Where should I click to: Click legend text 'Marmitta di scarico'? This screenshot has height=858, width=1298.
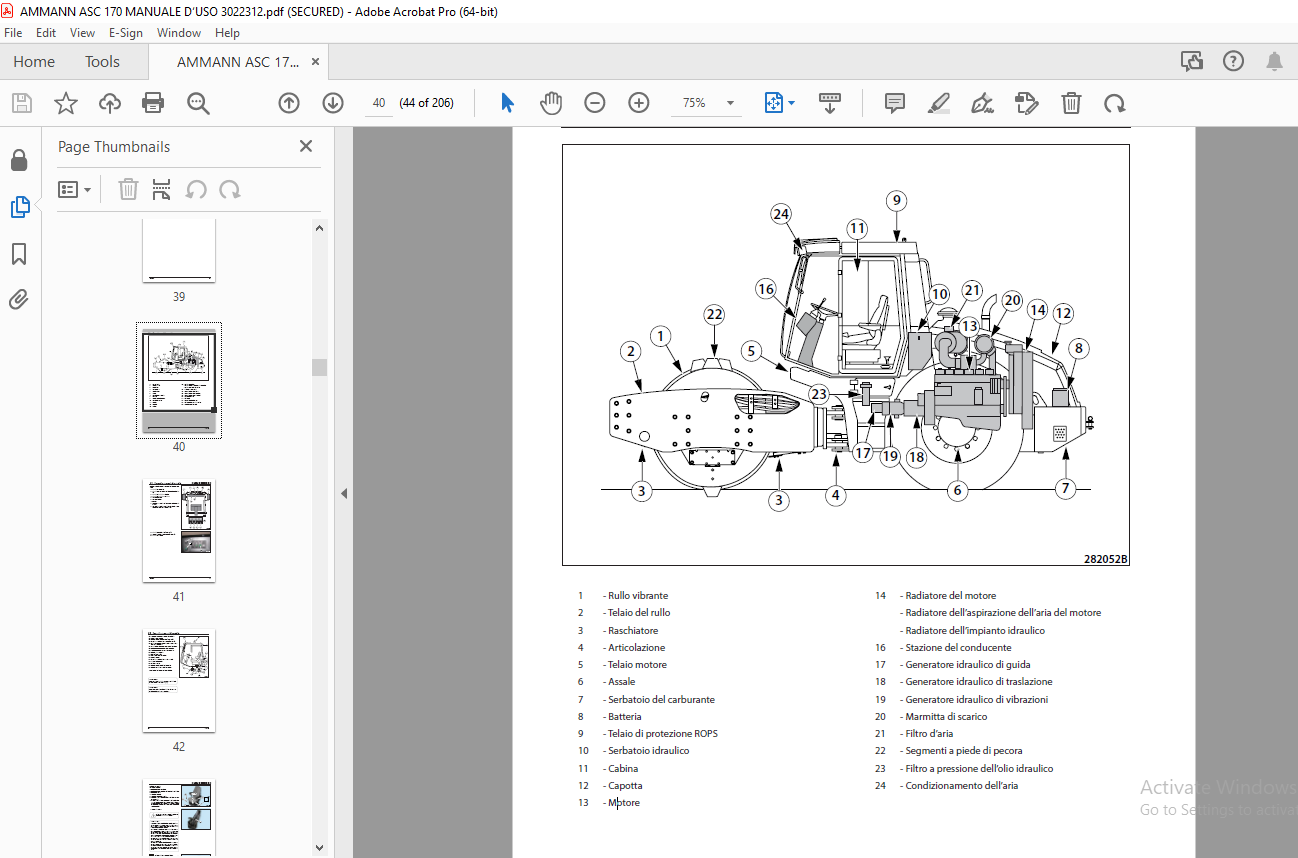(x=946, y=717)
